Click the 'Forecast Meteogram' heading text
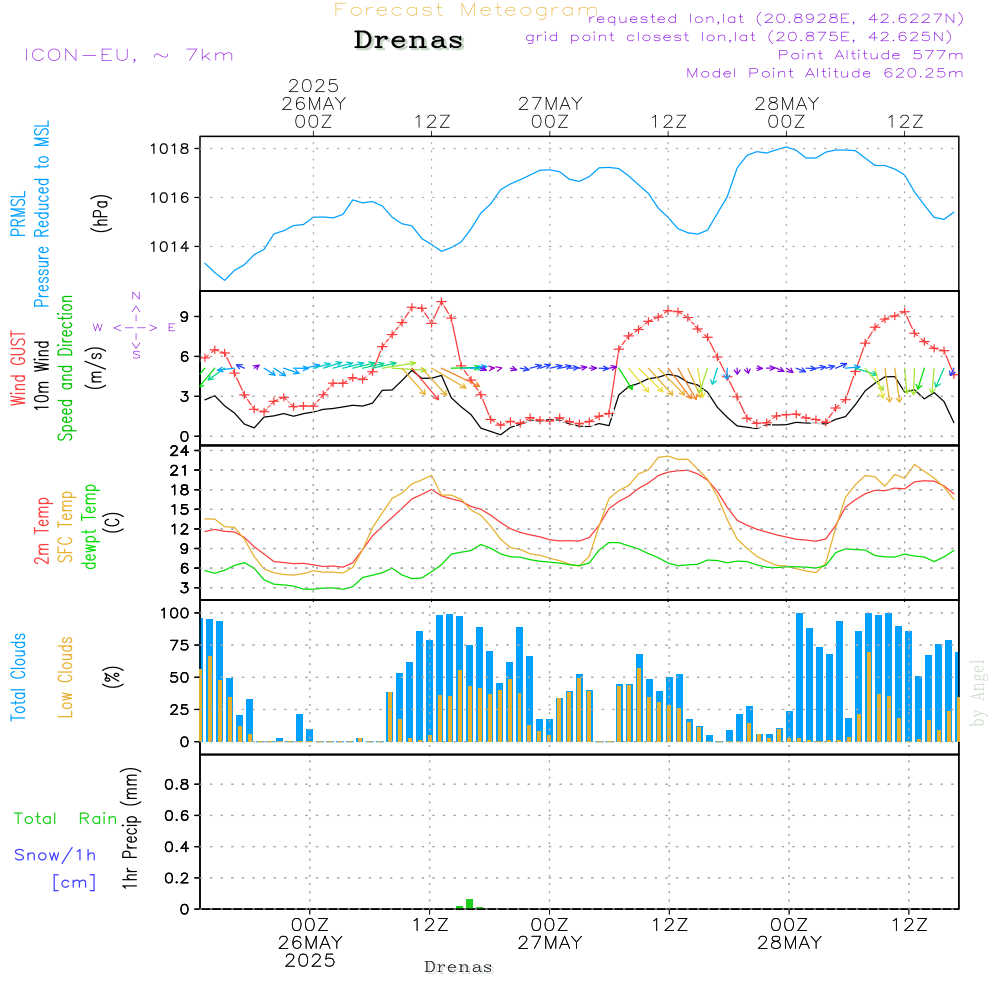 (x=466, y=10)
